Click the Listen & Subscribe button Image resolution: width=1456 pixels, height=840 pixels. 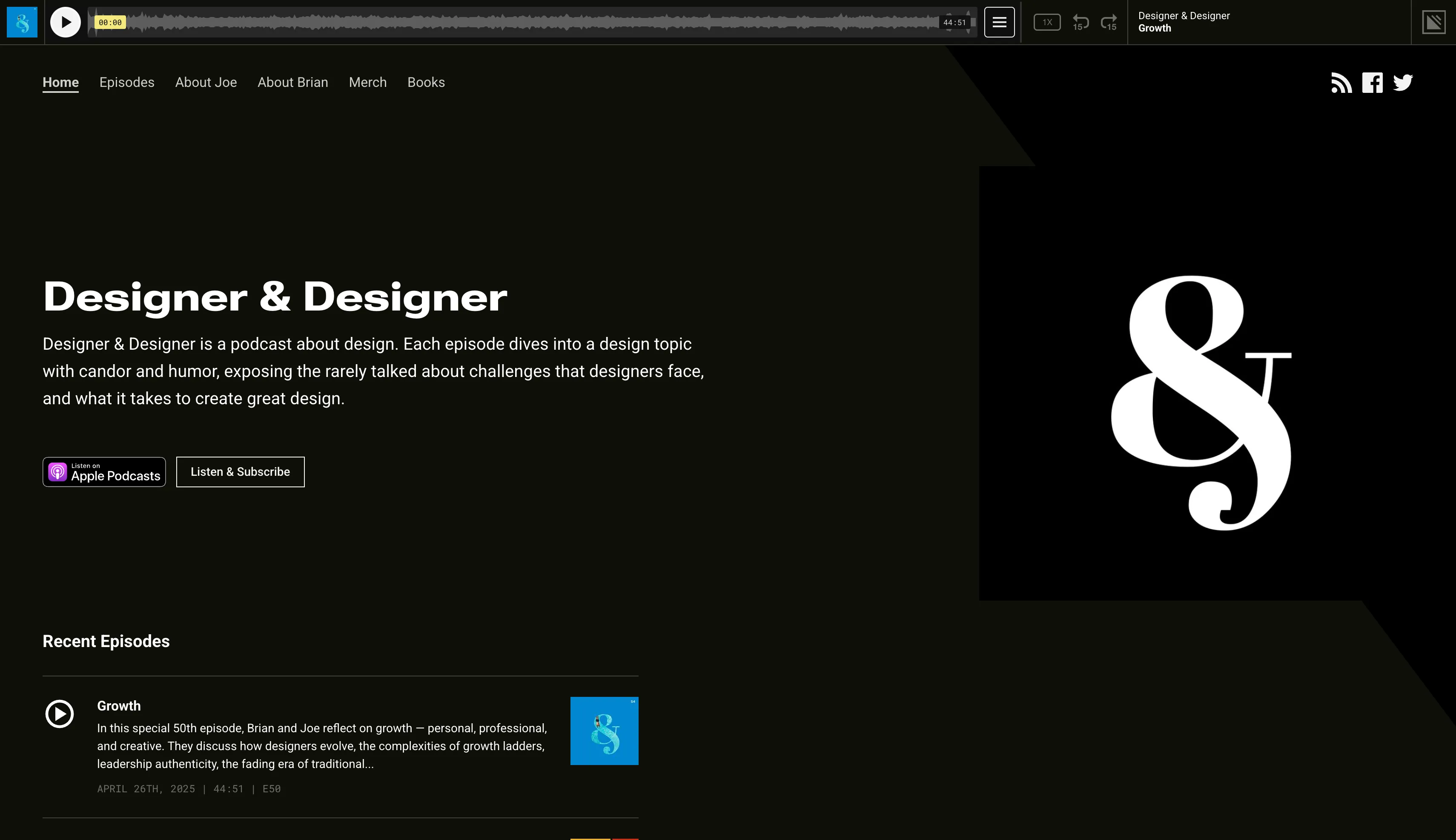tap(240, 472)
